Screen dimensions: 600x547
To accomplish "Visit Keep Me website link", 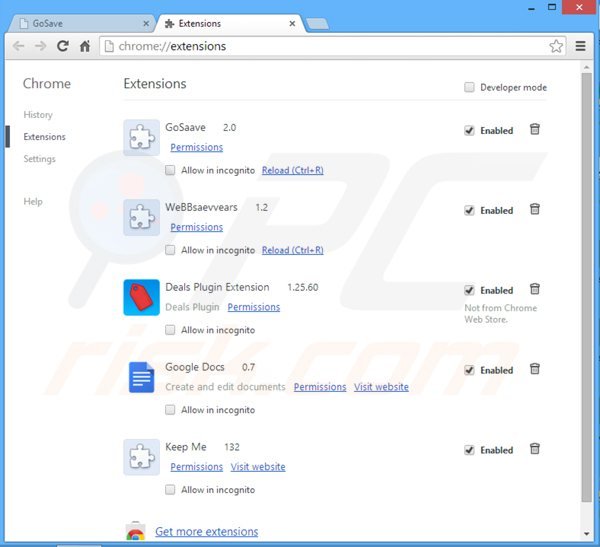I will tap(258, 467).
